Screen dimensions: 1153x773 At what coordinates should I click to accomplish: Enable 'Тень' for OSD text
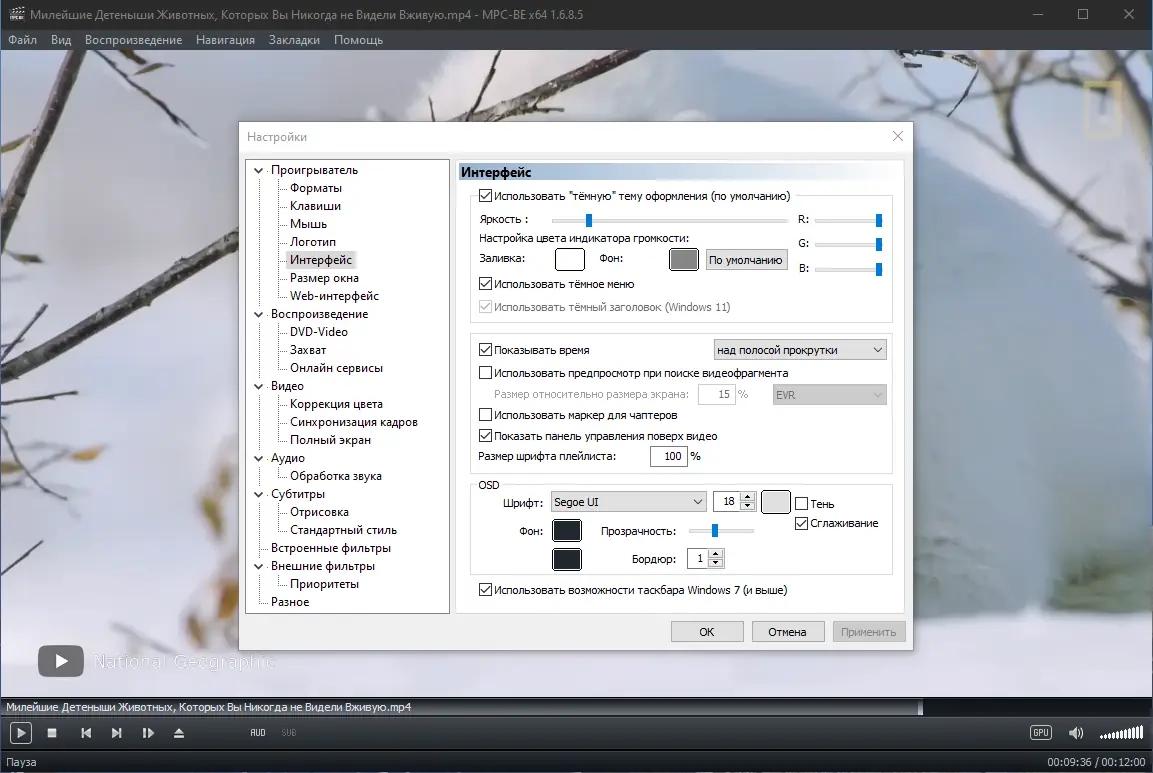click(x=804, y=503)
